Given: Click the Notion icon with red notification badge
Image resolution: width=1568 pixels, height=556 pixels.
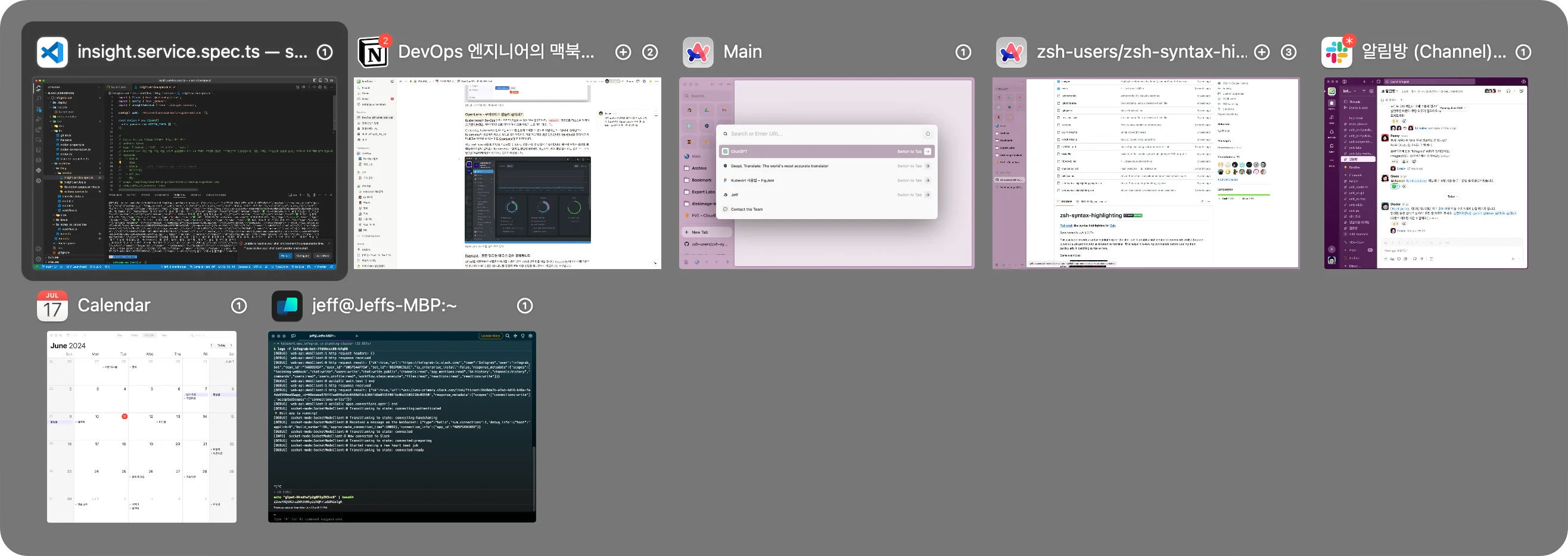Looking at the screenshot, I should [374, 52].
